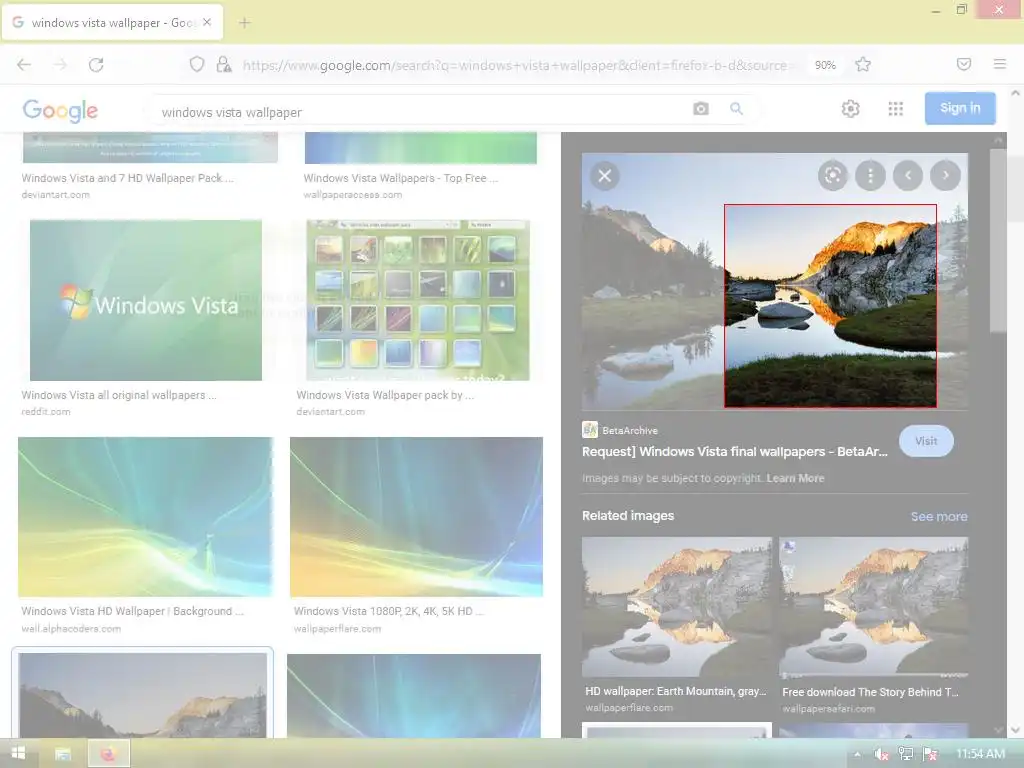Screen dimensions: 1024x768
Task: Click wallpaperaccess.com source text
Action: coord(353,195)
